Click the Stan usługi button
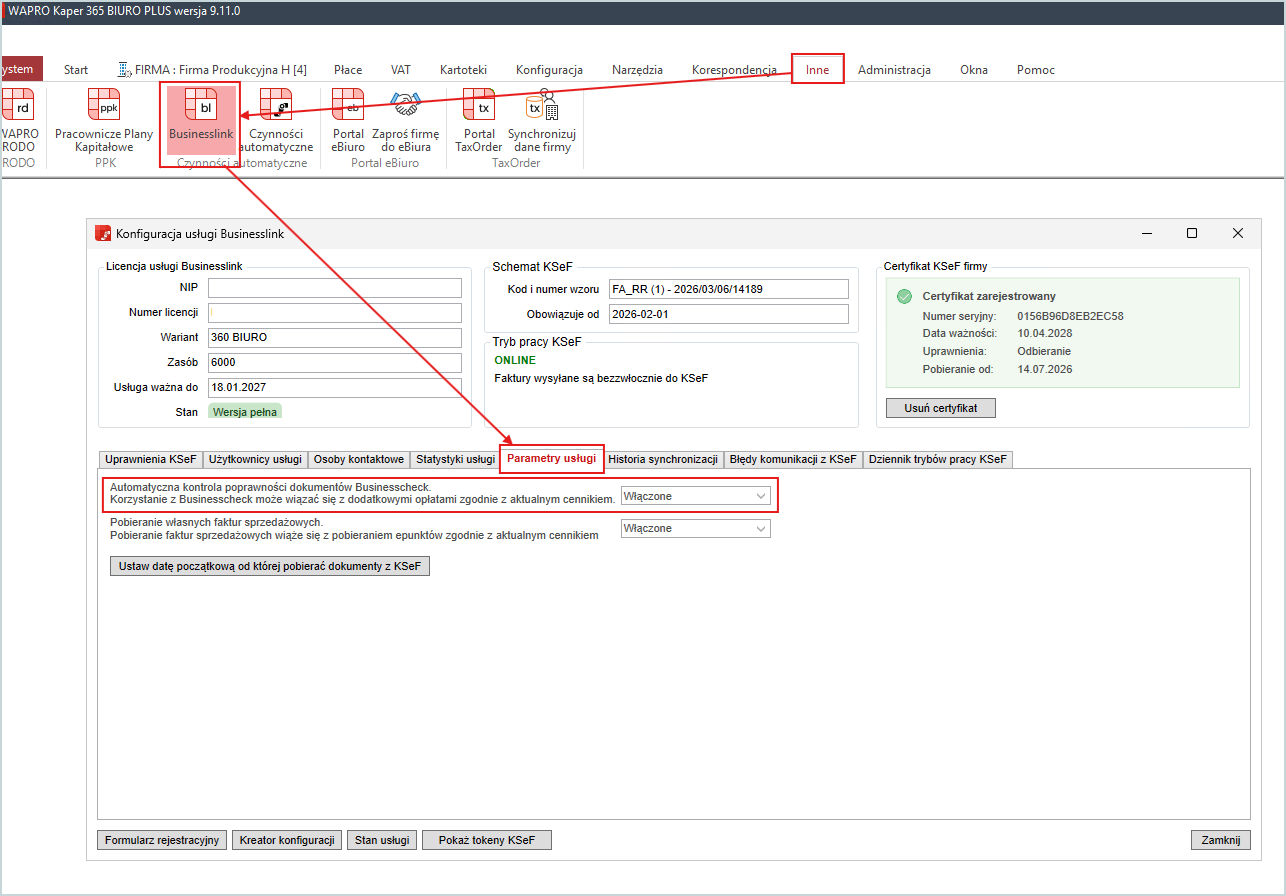 click(x=383, y=840)
